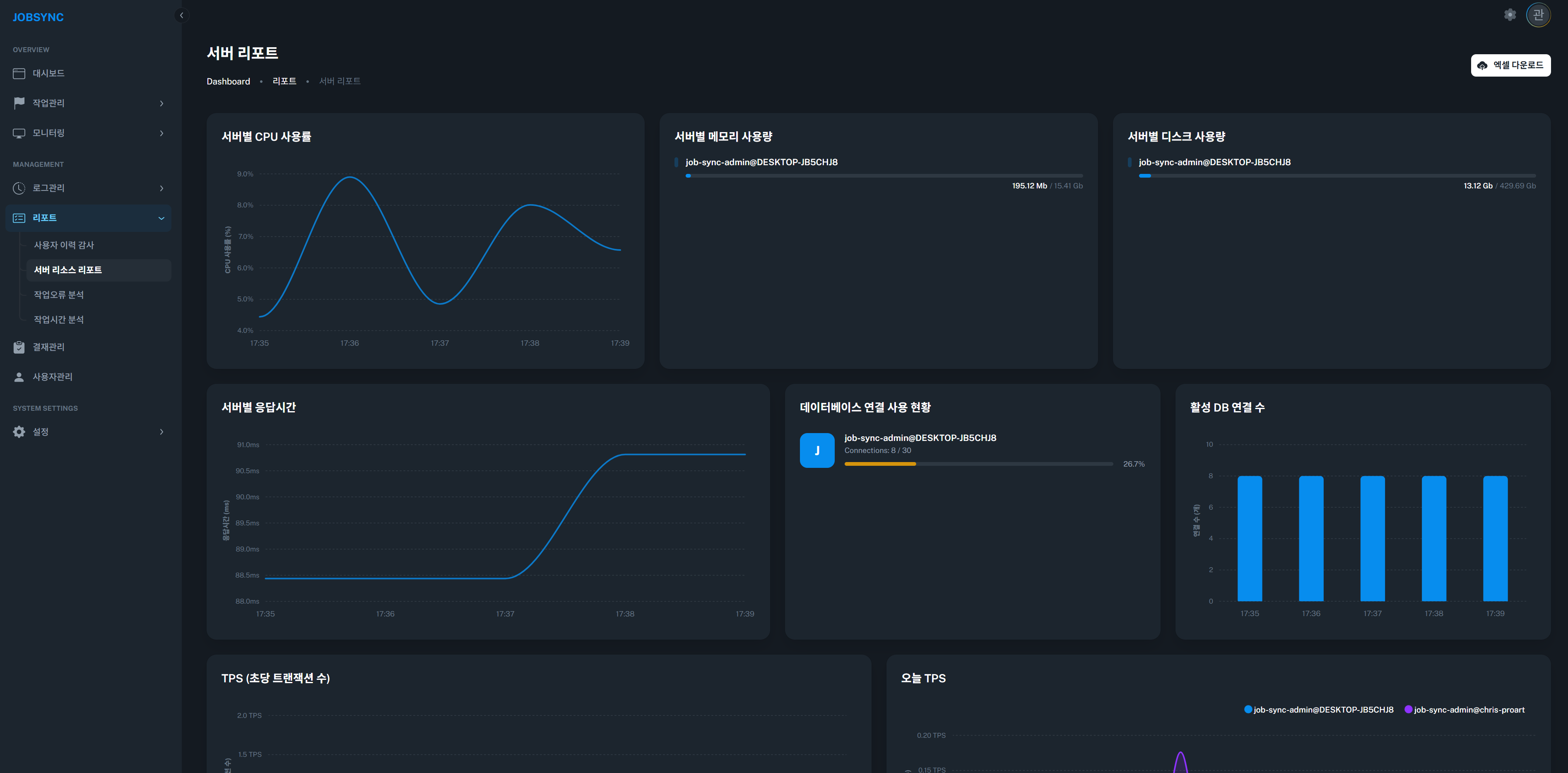The width and height of the screenshot is (1568, 773).
Task: Click the blue J server avatar
Action: 817,450
